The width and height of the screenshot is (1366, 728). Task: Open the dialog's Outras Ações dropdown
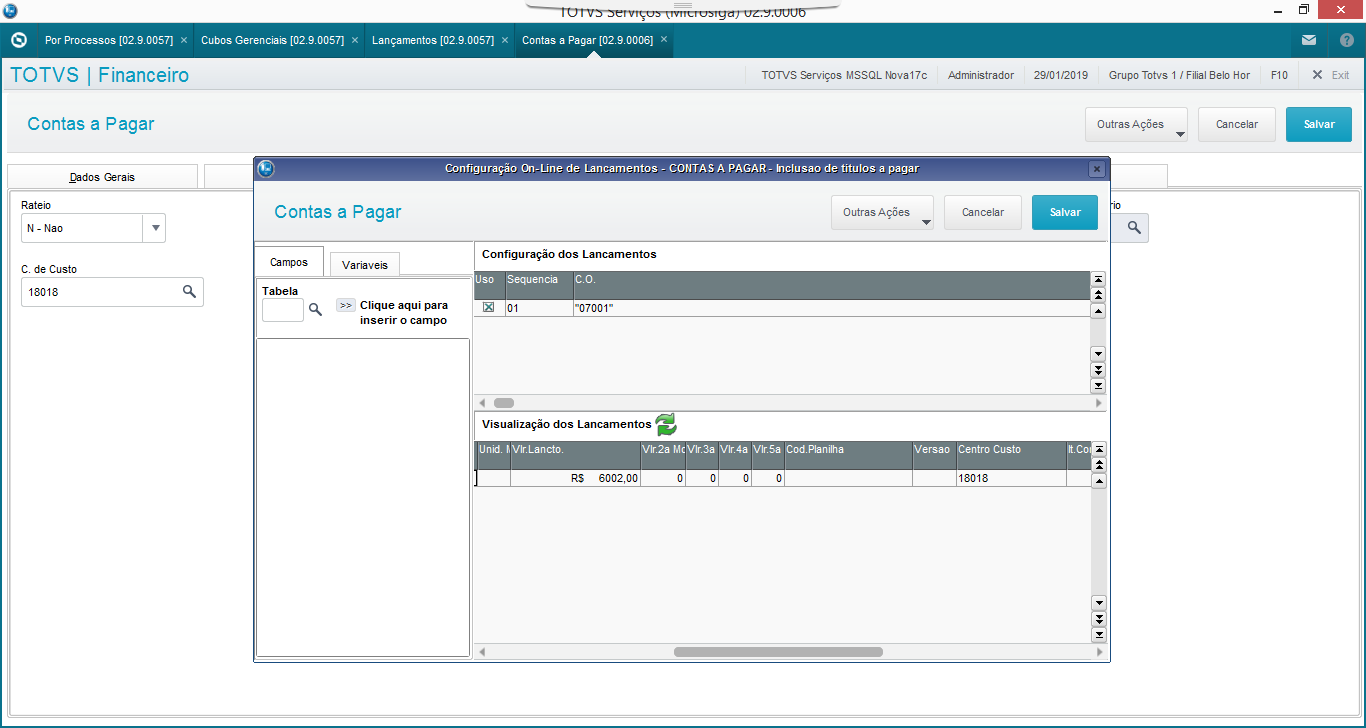pos(882,212)
